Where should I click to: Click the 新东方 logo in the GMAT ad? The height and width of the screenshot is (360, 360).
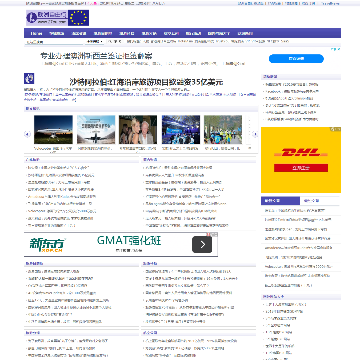[x=48, y=245]
